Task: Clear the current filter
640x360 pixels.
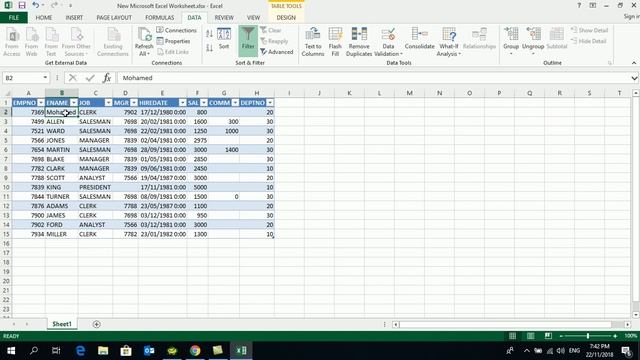Action: pyautogui.click(x=271, y=30)
